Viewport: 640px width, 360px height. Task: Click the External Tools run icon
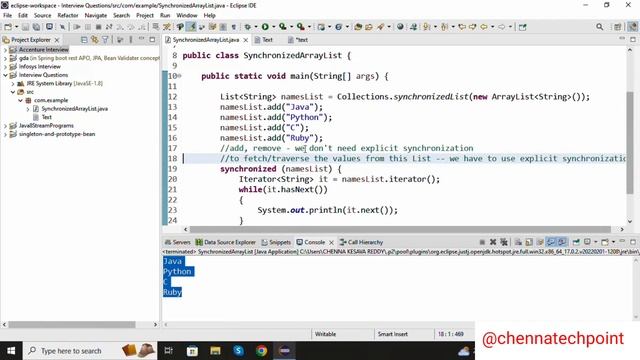(x=300, y=27)
